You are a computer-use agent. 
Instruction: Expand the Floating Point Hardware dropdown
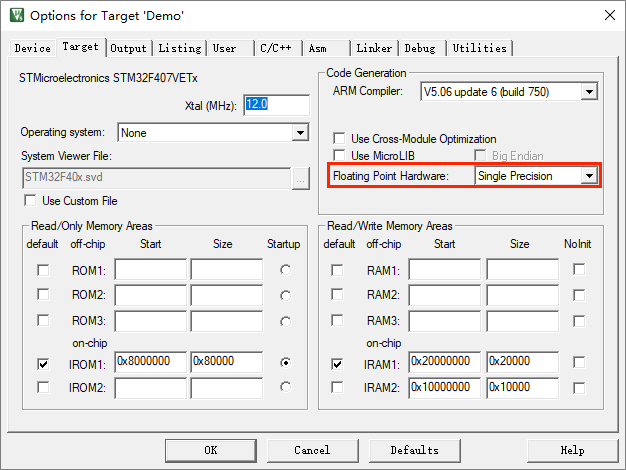click(589, 176)
